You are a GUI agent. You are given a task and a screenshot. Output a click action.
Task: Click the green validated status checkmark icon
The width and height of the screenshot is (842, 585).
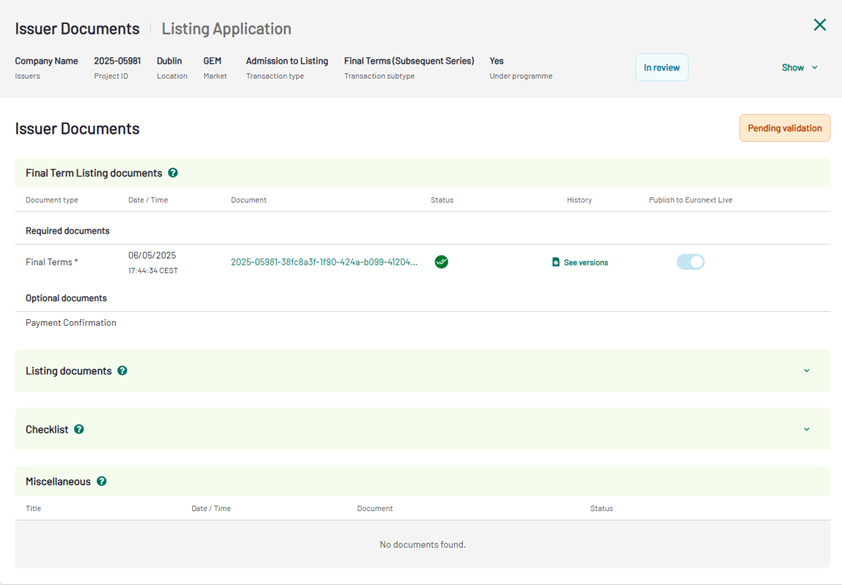tap(441, 262)
